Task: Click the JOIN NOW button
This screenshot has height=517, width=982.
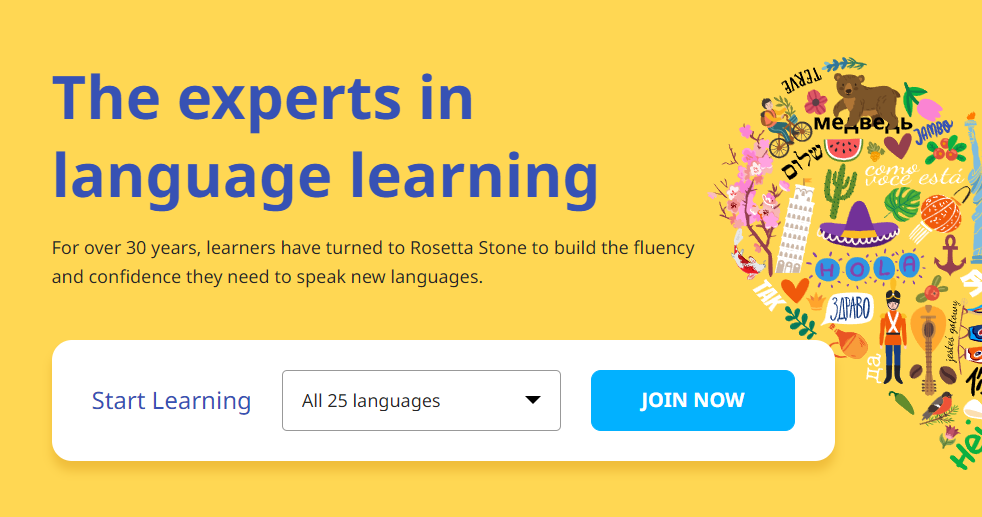Action: tap(692, 400)
